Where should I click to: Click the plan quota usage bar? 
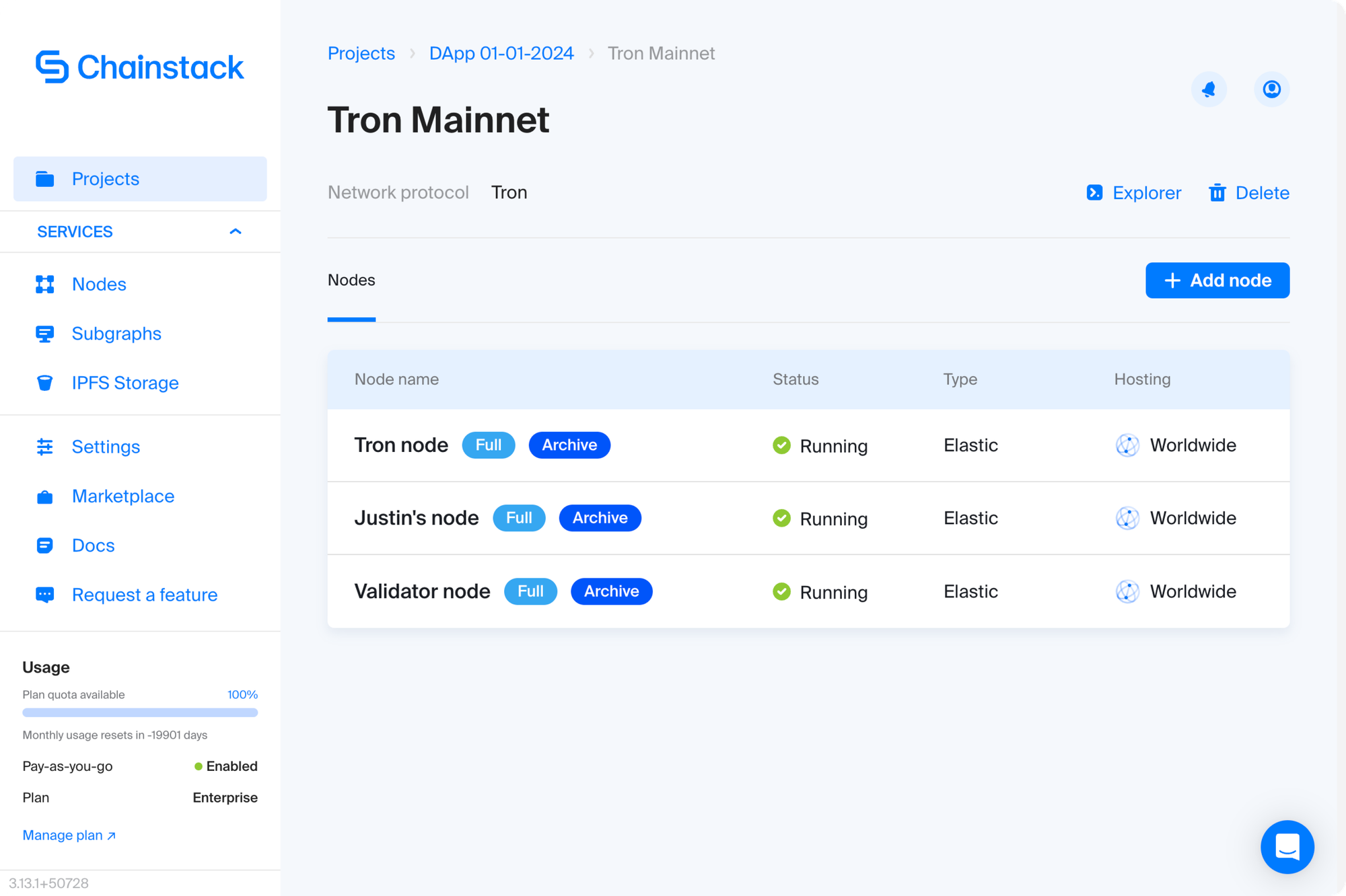tap(140, 712)
